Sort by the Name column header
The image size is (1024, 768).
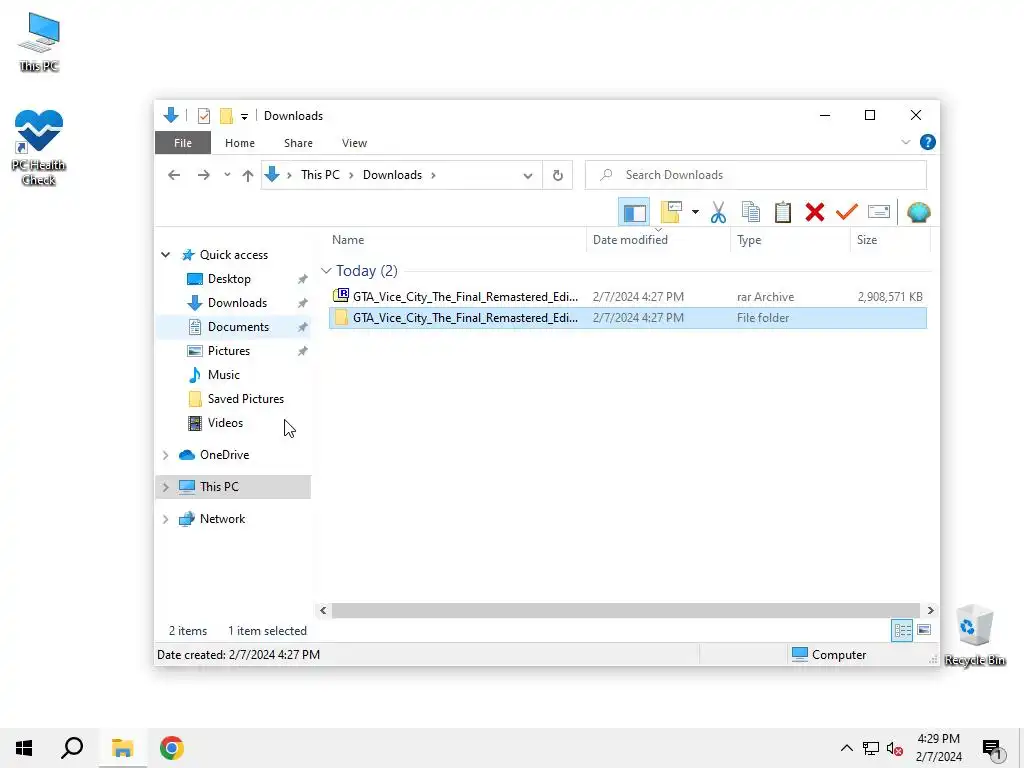(x=456, y=240)
